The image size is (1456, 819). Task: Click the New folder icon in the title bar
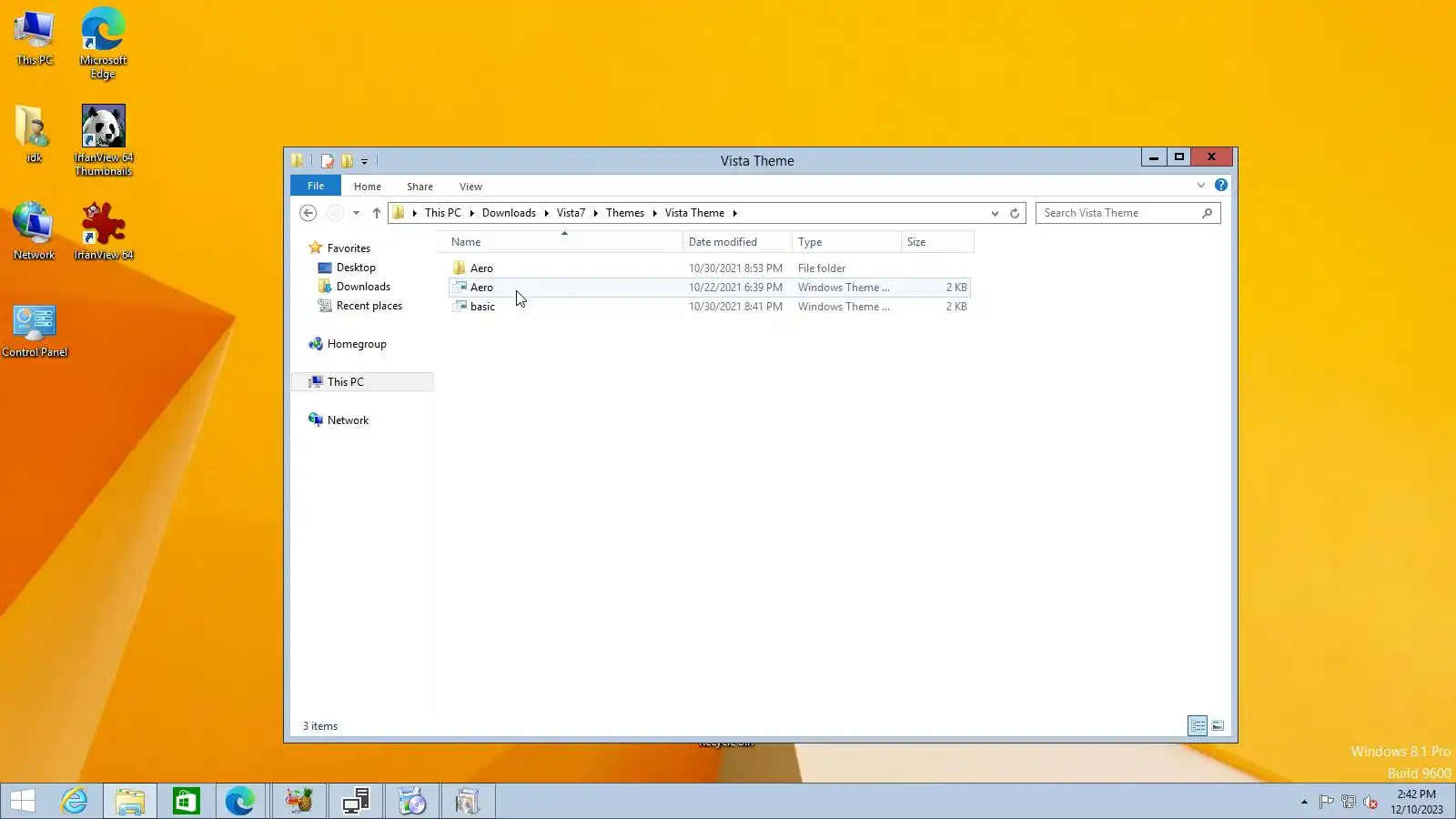(x=347, y=161)
